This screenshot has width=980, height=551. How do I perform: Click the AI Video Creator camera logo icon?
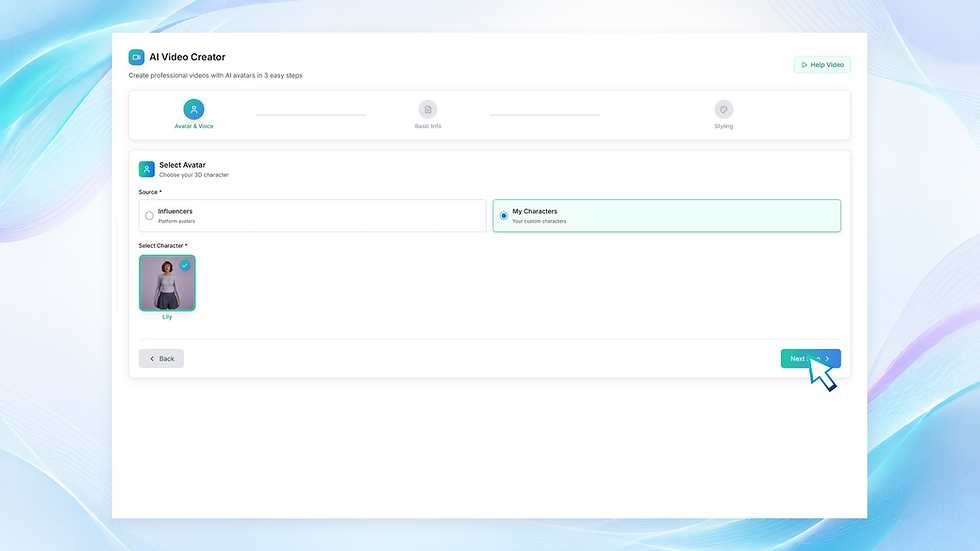pyautogui.click(x=136, y=57)
